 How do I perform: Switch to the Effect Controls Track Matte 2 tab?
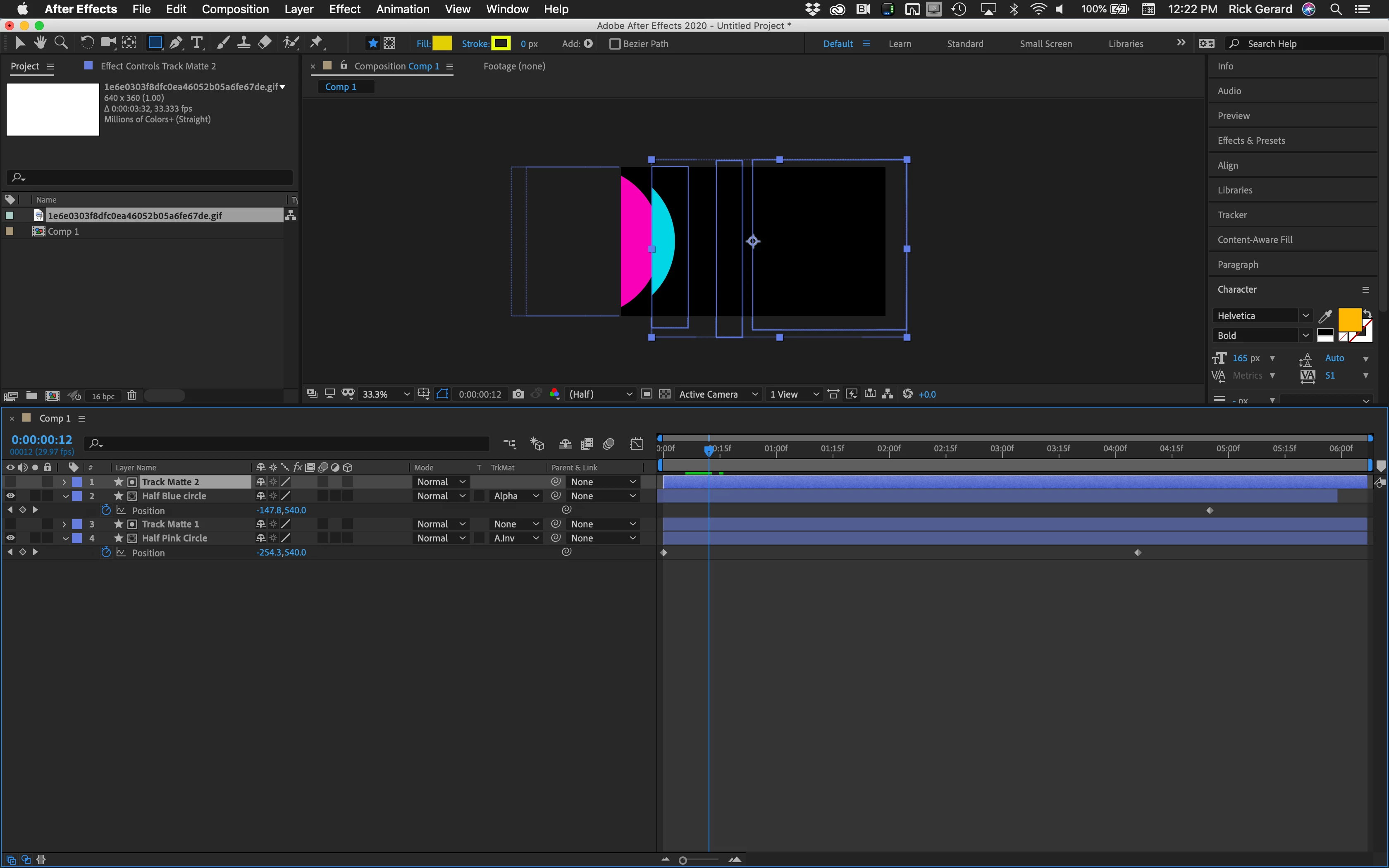pos(158,66)
